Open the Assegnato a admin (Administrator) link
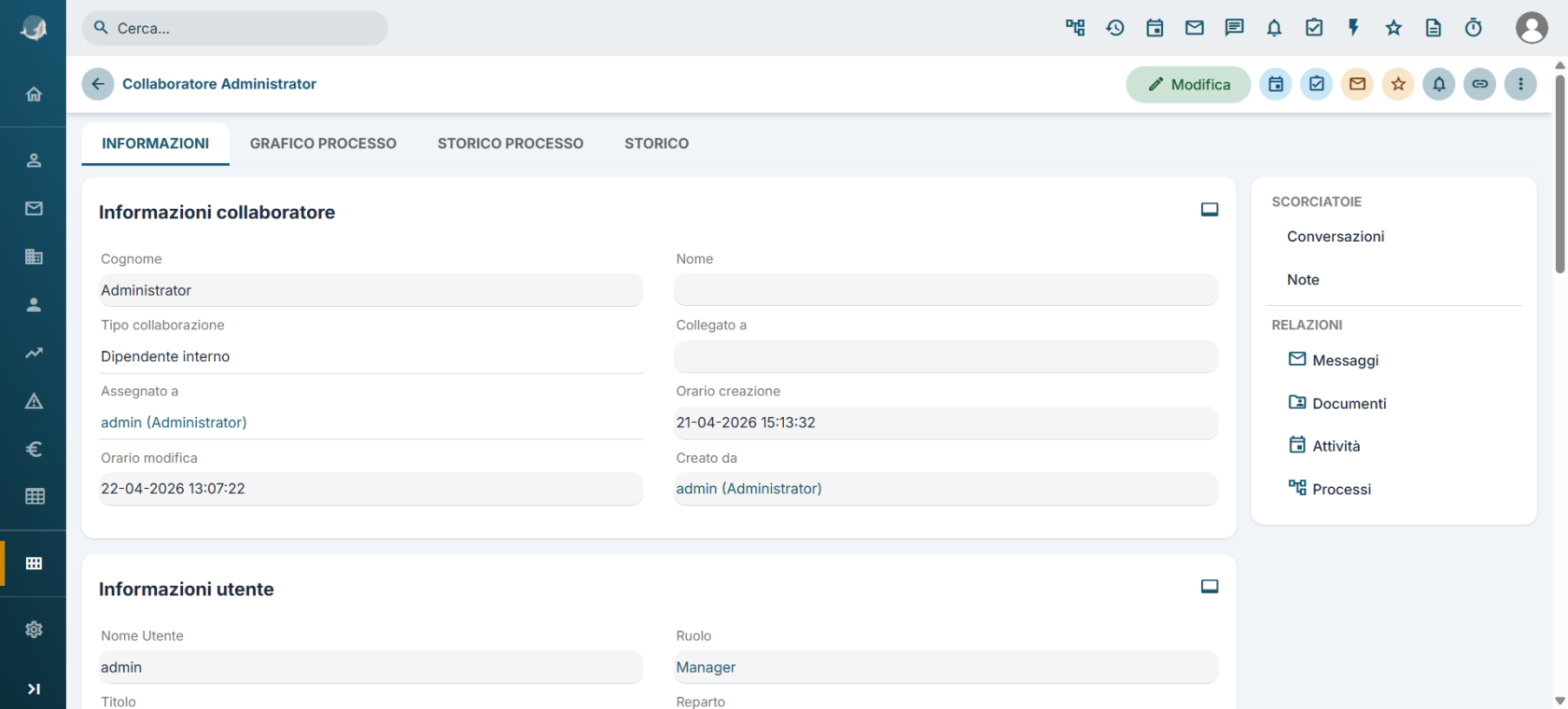 pyautogui.click(x=174, y=423)
